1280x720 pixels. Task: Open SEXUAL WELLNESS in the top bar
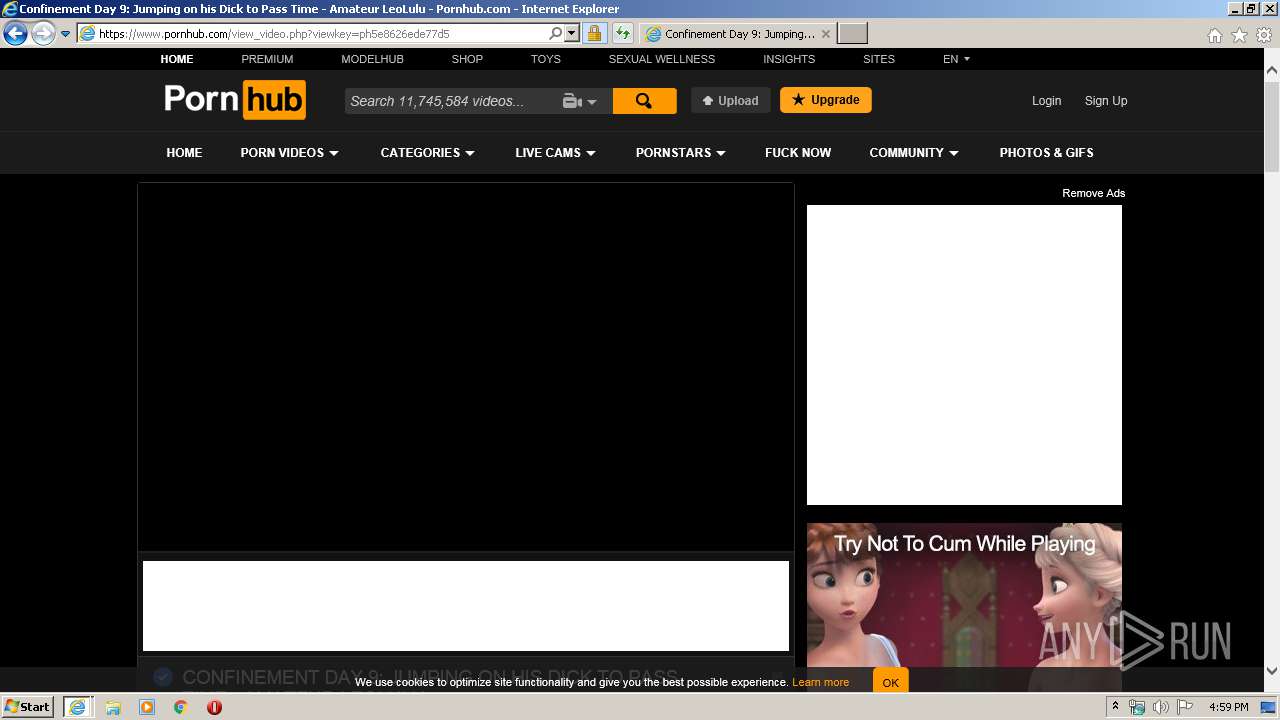(662, 59)
